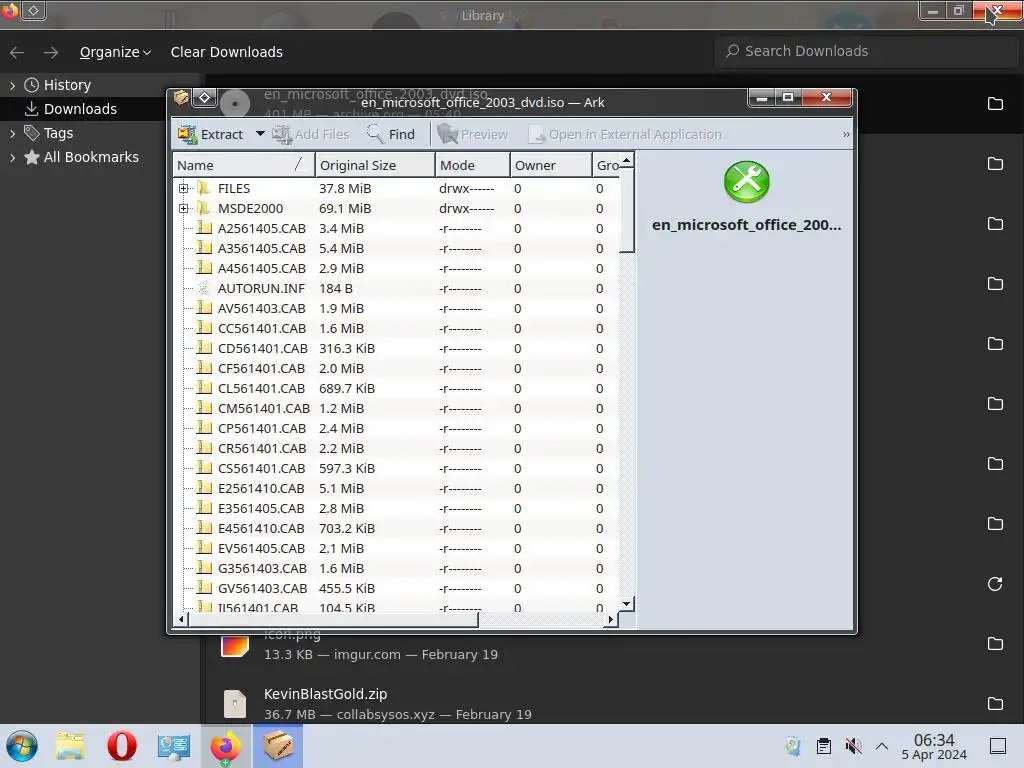Open the Ark window menu icon
Screen dimensions: 1024x768
[181, 98]
